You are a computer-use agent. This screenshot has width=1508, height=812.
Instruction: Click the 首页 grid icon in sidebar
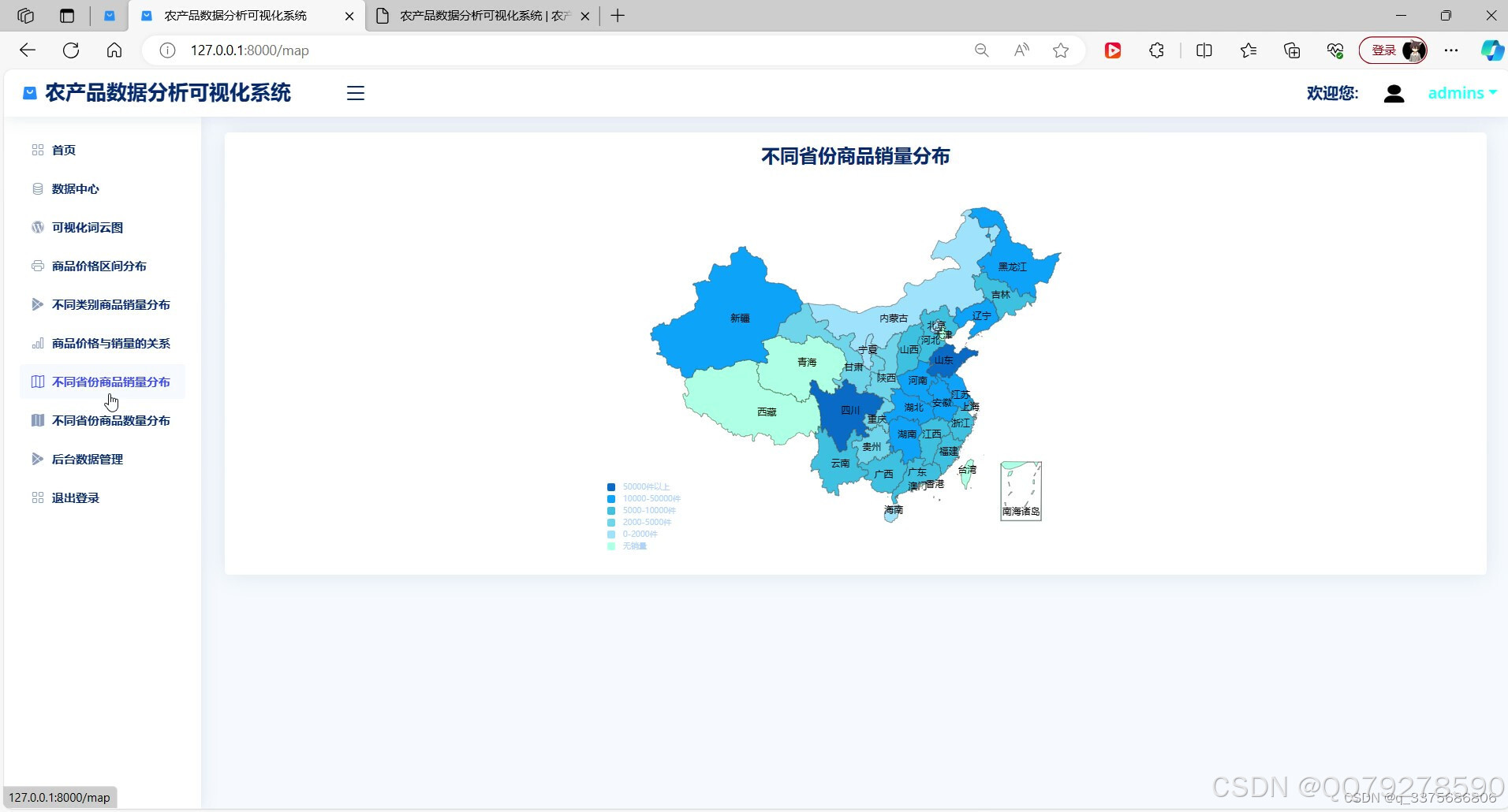(x=37, y=150)
